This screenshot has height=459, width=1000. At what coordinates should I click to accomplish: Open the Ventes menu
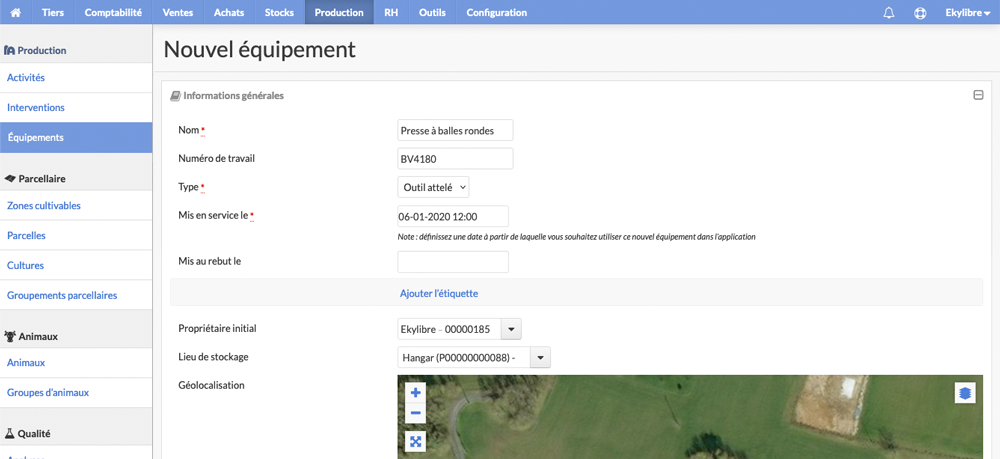[178, 13]
